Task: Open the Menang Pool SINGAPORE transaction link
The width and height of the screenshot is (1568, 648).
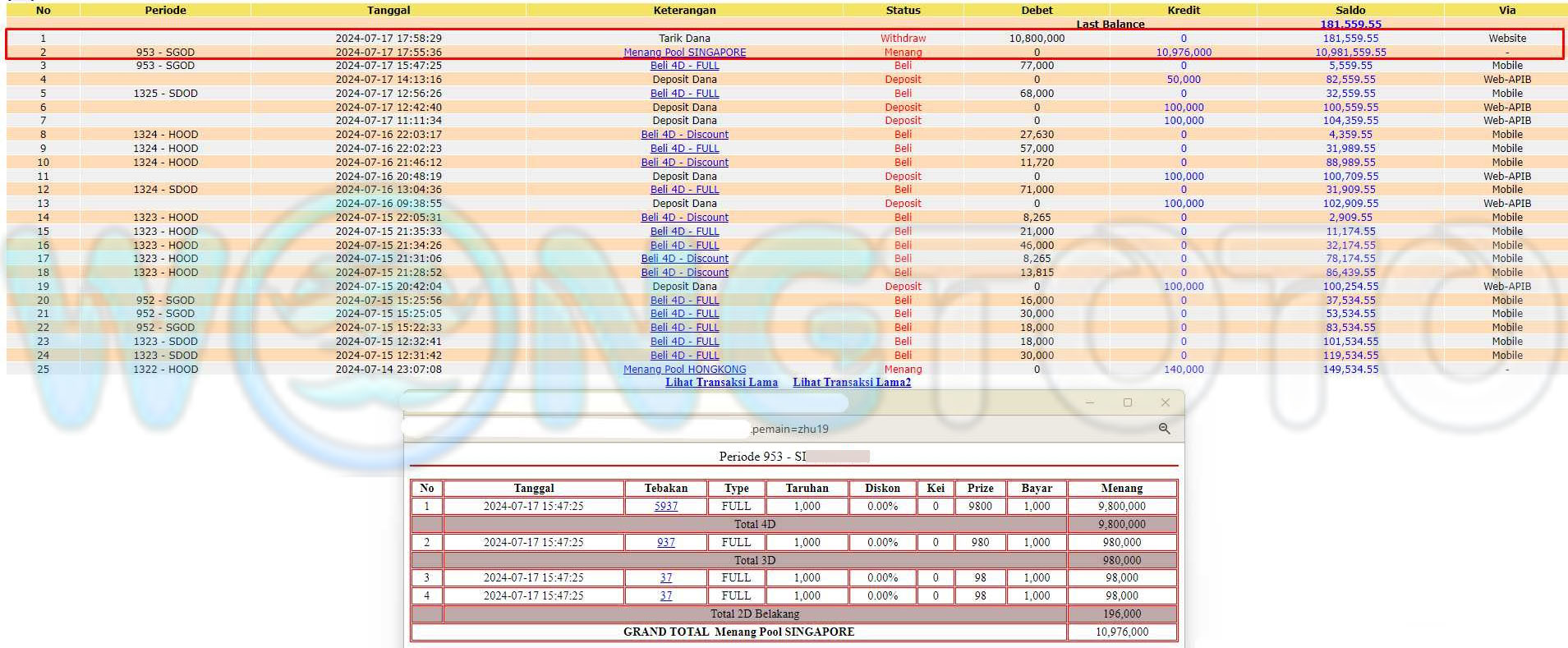Action: (684, 53)
